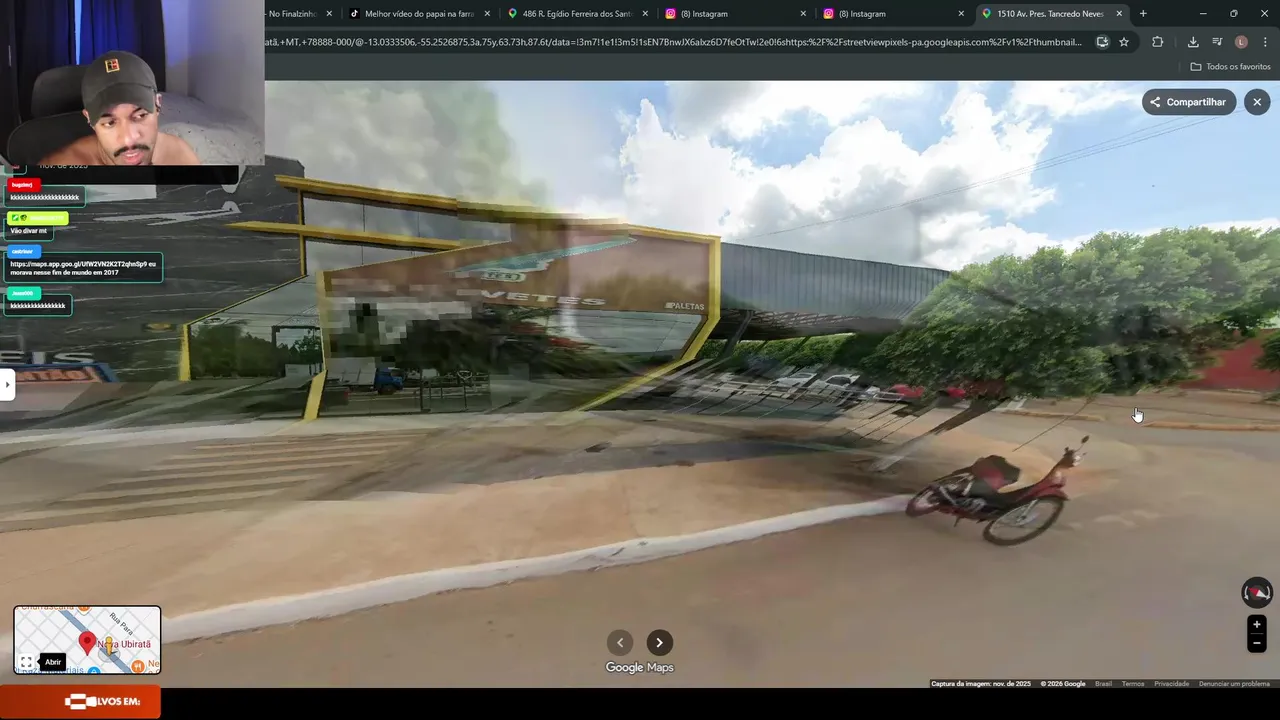This screenshot has height=720, width=1280.
Task: Open the Downloads icon
Action: [1193, 42]
